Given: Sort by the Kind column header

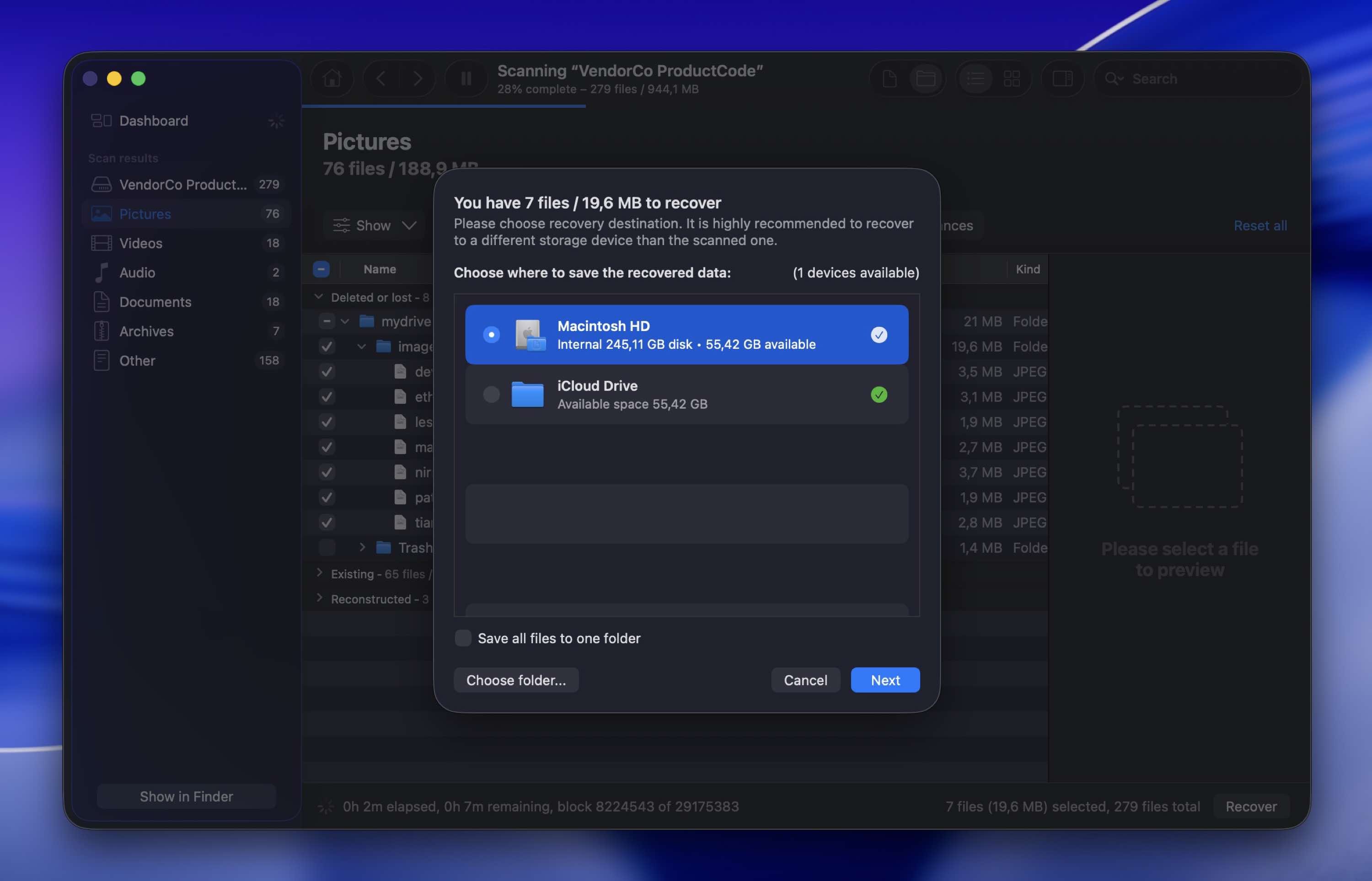Looking at the screenshot, I should tap(1028, 269).
